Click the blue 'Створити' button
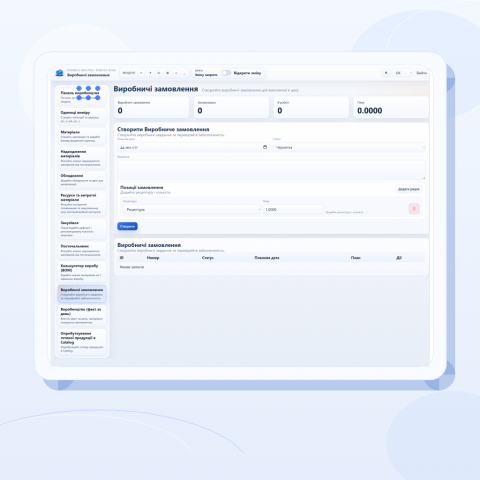This screenshot has height=480, width=480. click(127, 226)
